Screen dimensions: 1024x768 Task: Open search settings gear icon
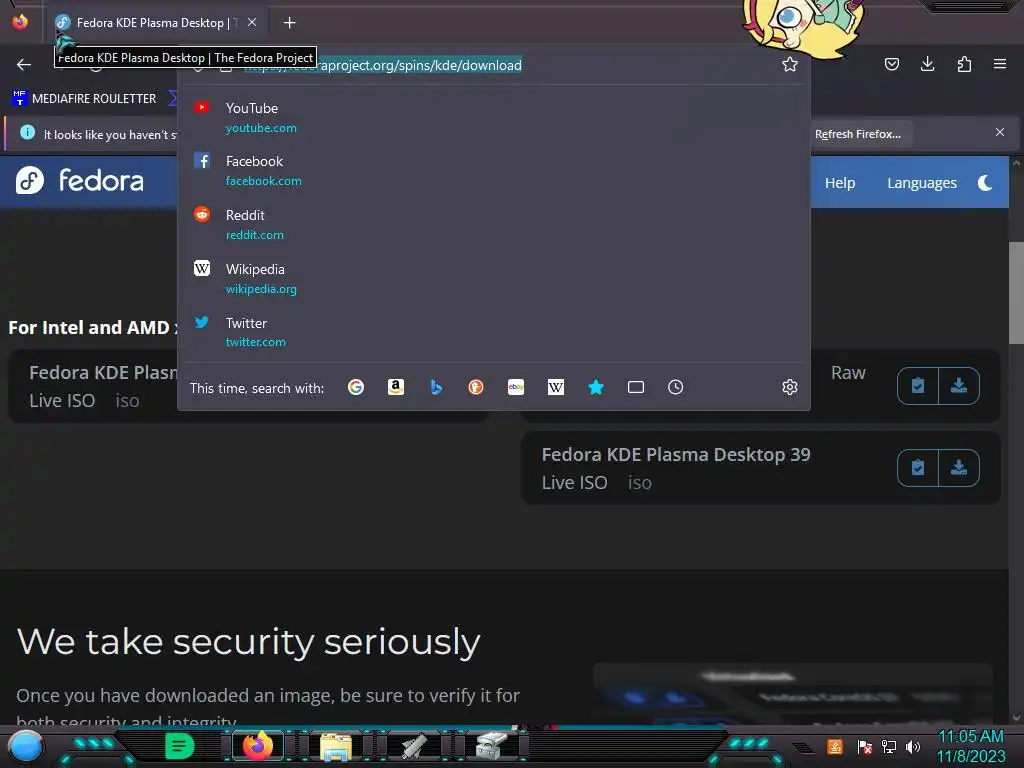click(x=790, y=387)
